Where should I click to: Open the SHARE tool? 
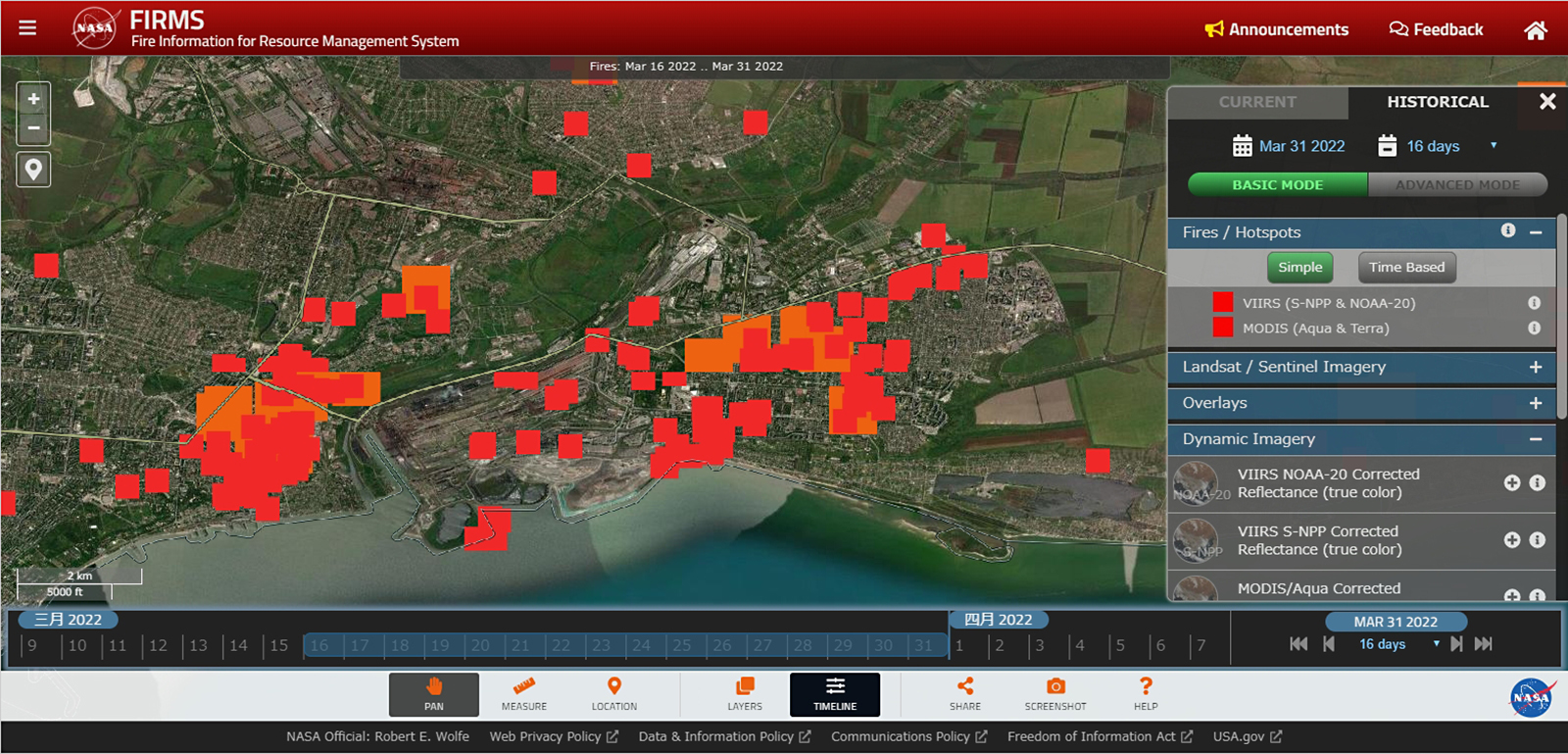tap(965, 694)
